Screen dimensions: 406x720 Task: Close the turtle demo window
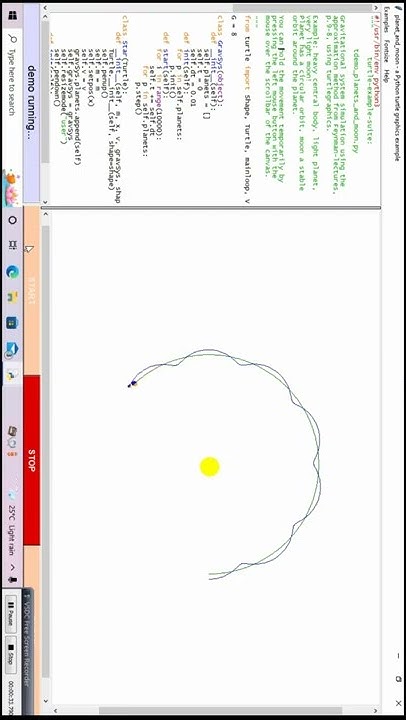[398, 703]
